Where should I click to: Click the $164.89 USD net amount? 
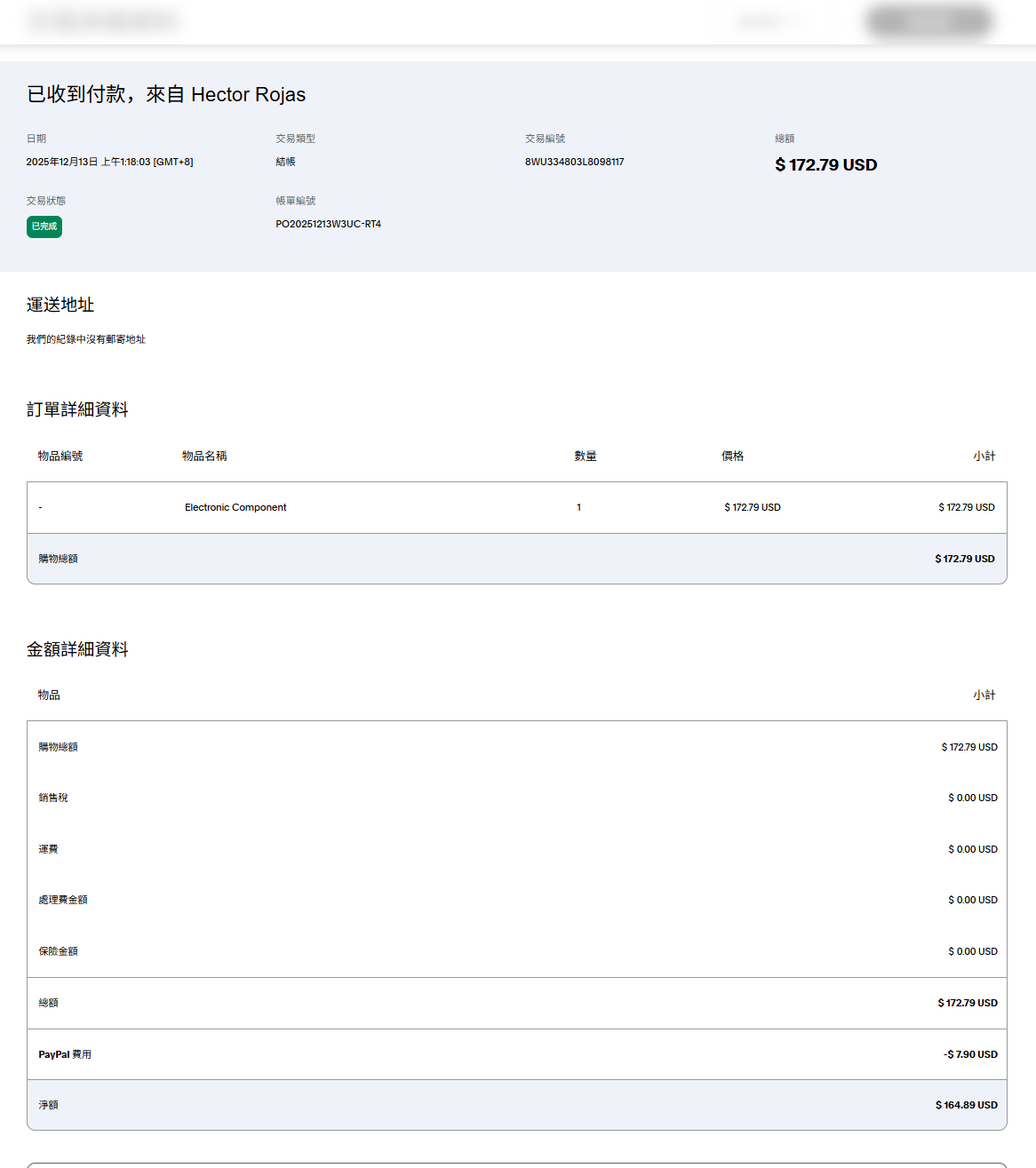click(966, 1105)
